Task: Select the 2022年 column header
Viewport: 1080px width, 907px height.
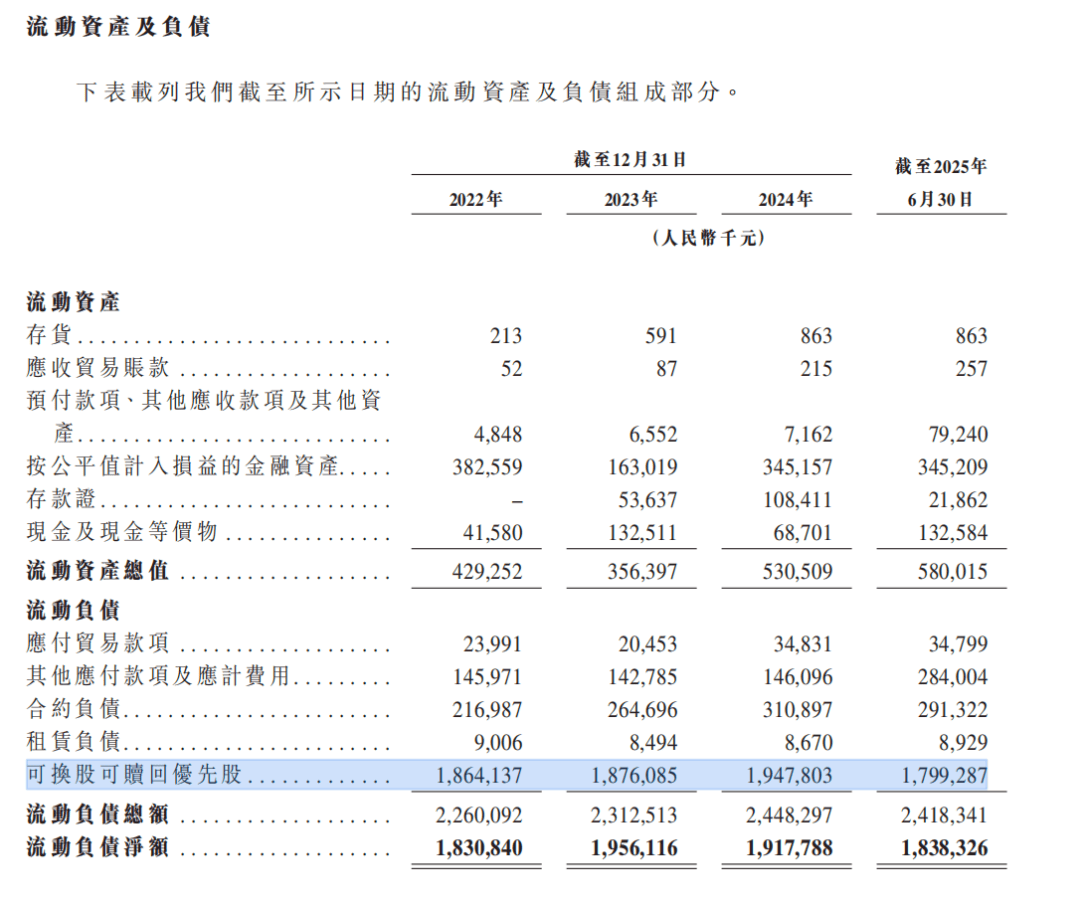Action: click(475, 200)
